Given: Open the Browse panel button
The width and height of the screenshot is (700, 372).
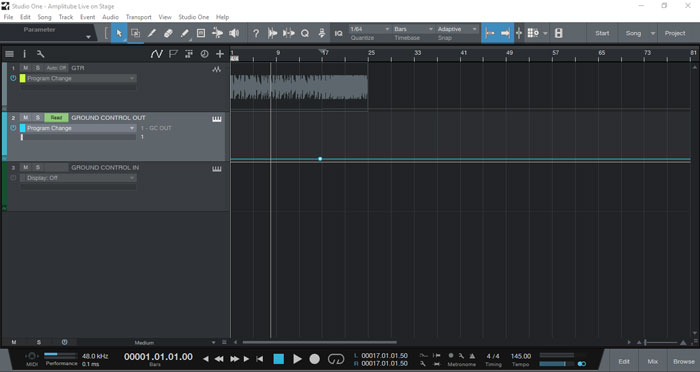Looking at the screenshot, I should click(x=684, y=361).
